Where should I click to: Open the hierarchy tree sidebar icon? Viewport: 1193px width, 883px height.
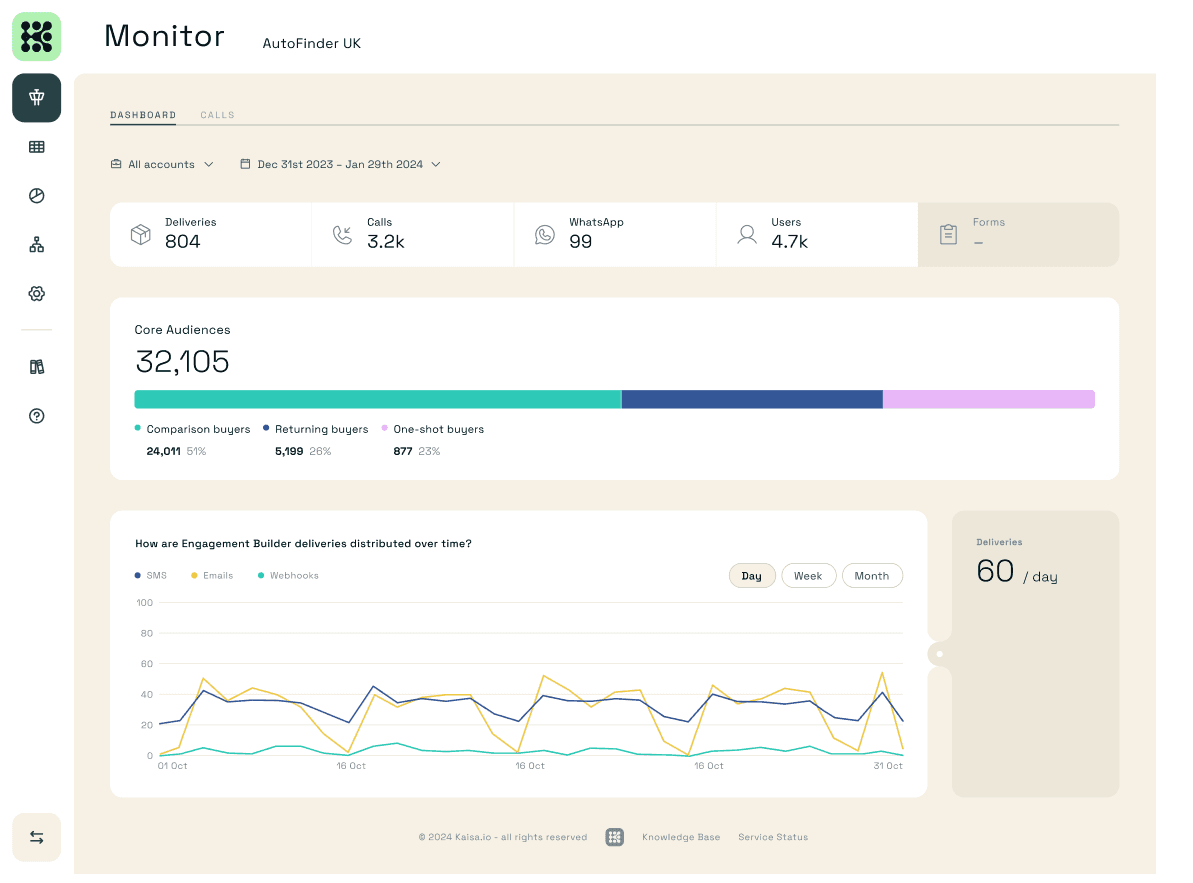37,245
